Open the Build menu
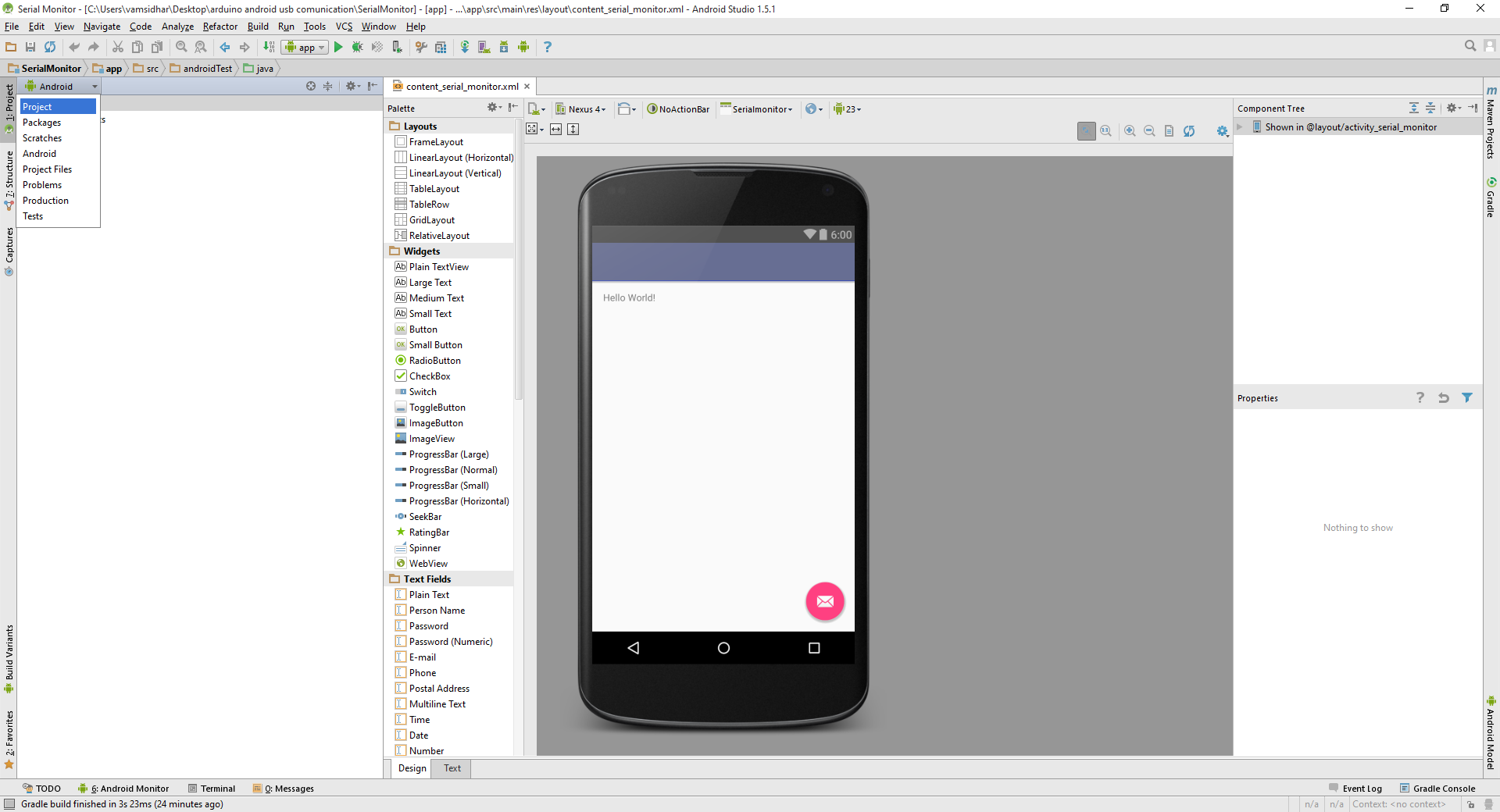The height and width of the screenshot is (812, 1500). (258, 26)
